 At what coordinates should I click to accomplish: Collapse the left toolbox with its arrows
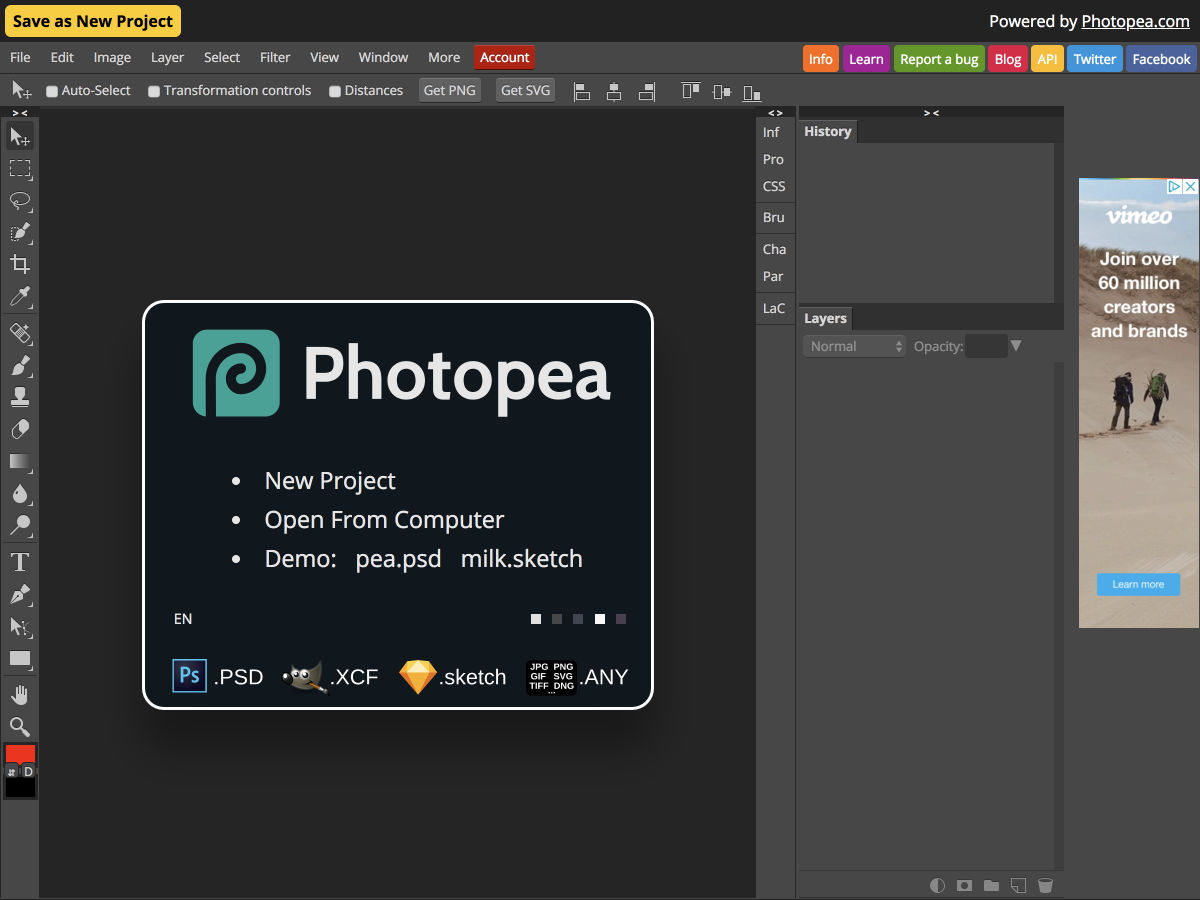point(20,113)
